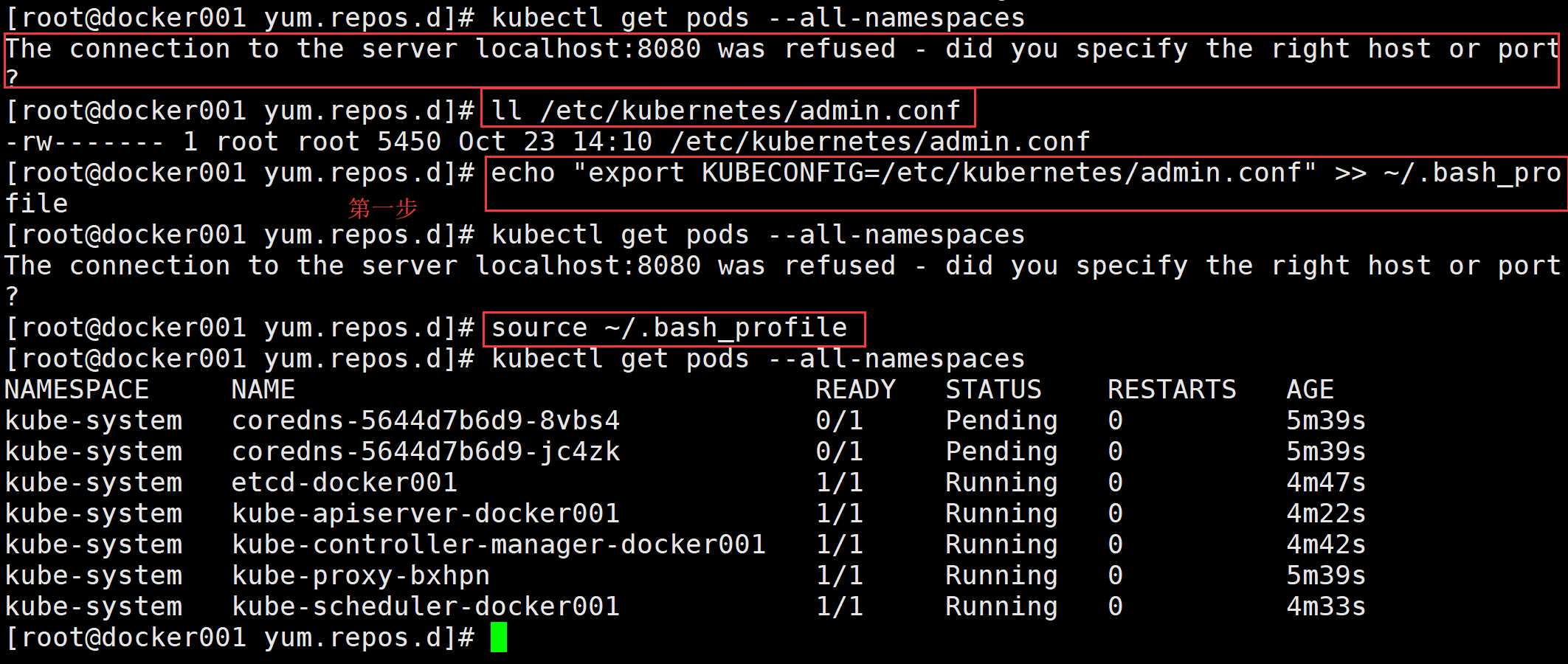Image resolution: width=1568 pixels, height=664 pixels.
Task: Click kube-system namespace of etcd-docker001 row
Action: click(x=93, y=483)
